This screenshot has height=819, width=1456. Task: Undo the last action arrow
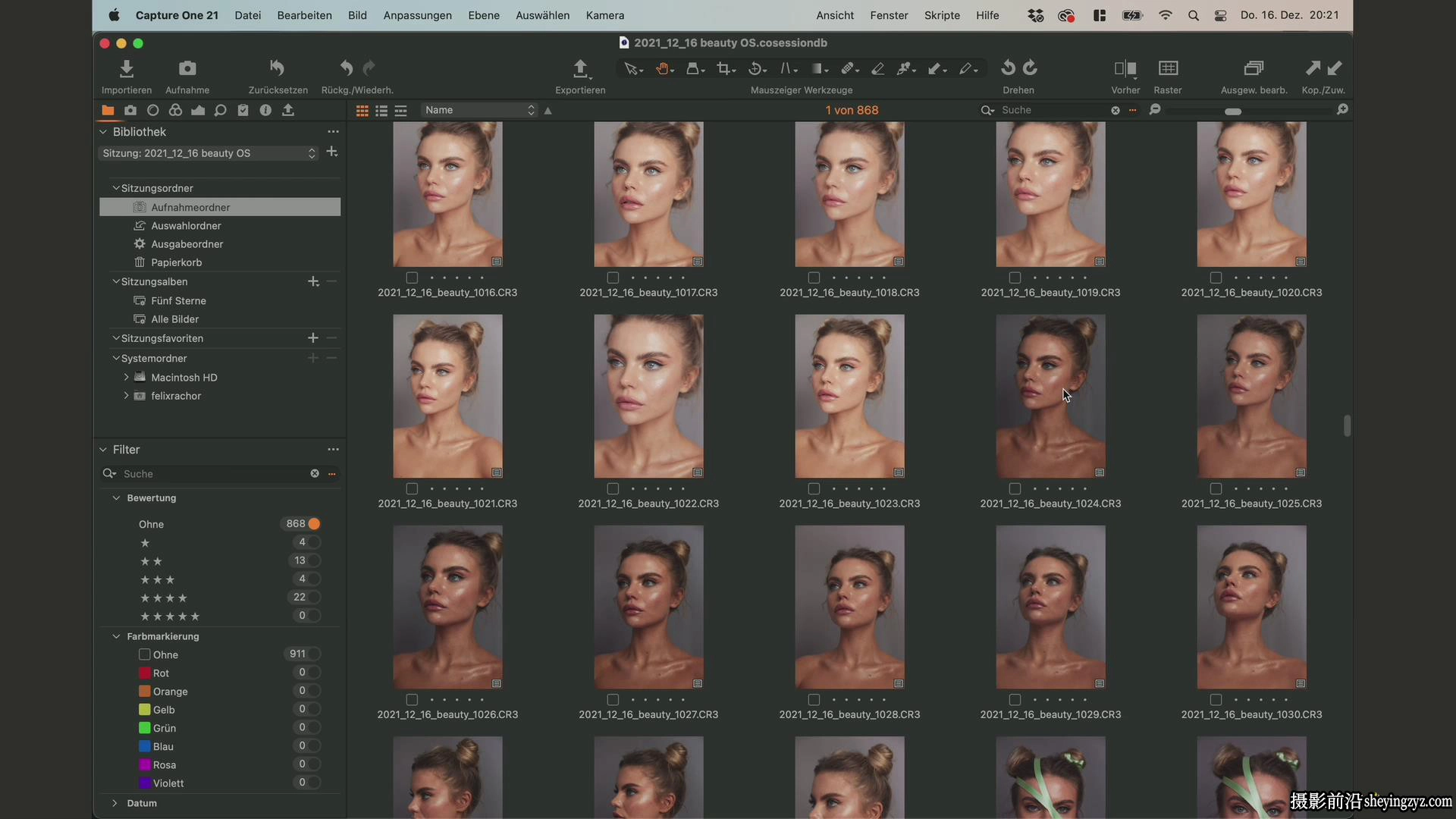point(347,68)
